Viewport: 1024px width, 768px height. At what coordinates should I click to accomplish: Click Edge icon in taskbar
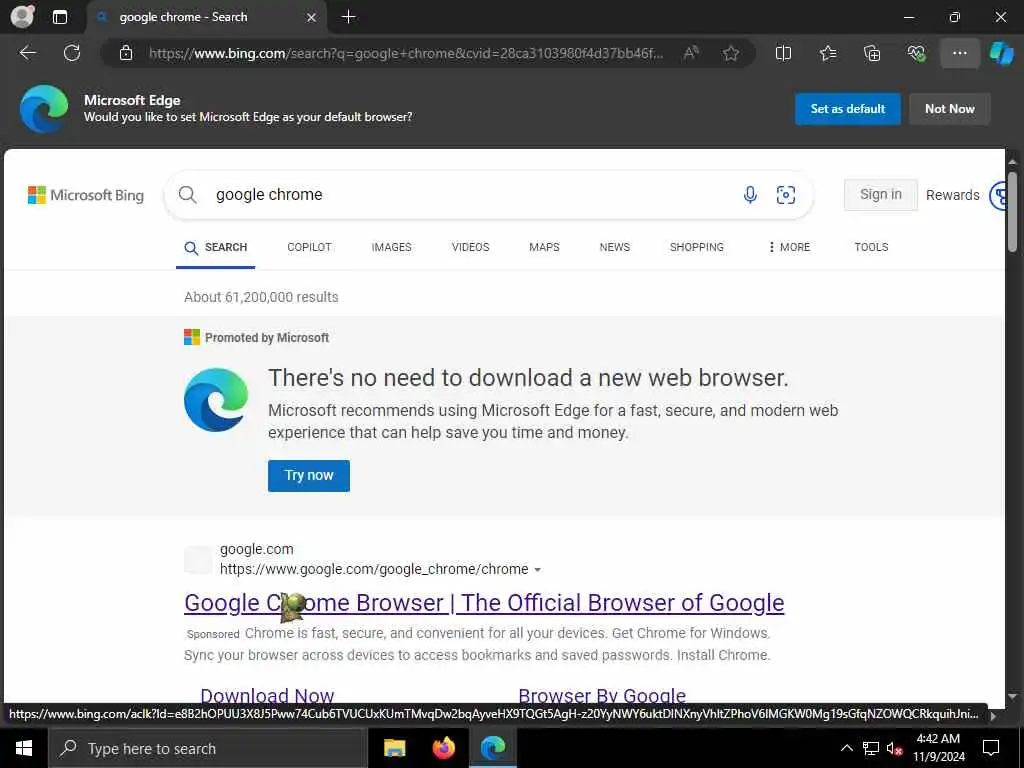pos(493,748)
